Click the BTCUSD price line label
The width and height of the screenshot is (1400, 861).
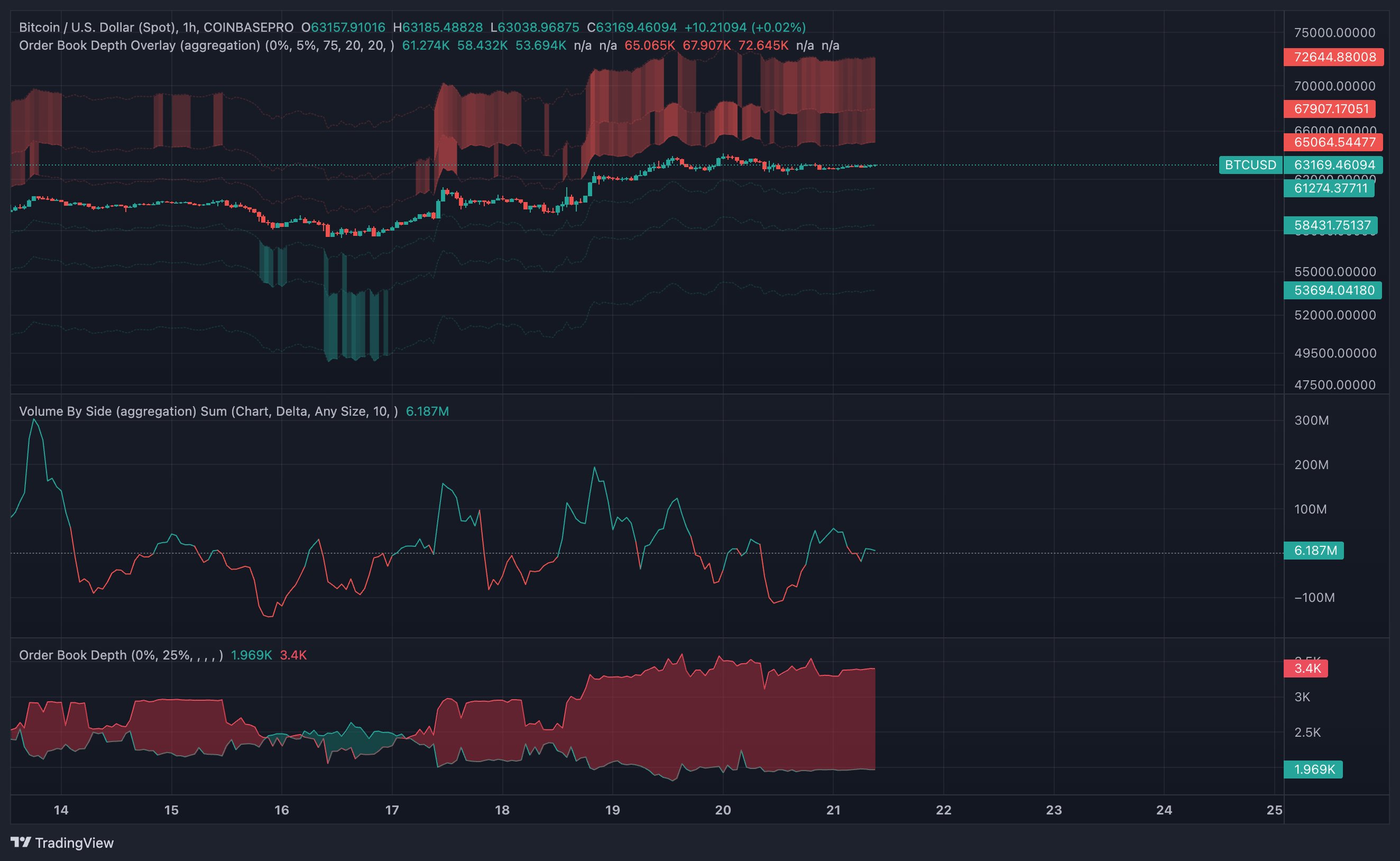(1250, 164)
